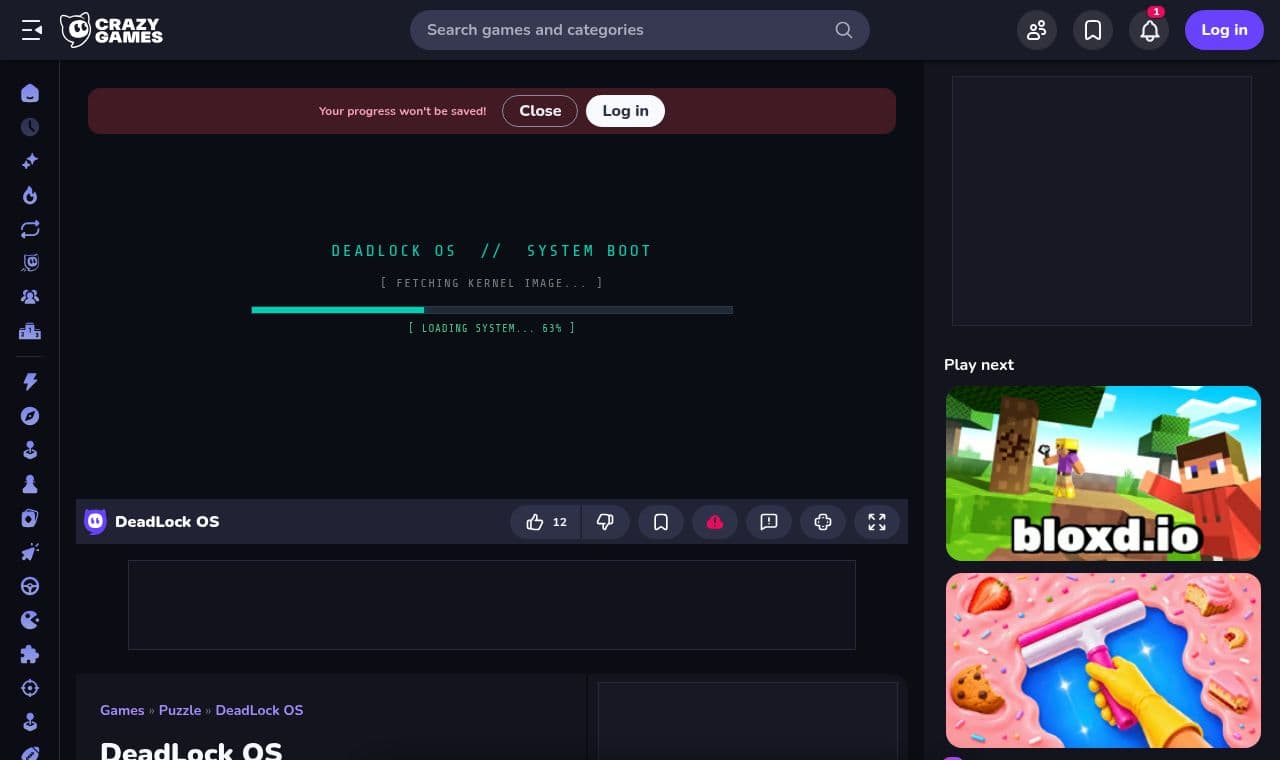Open saved games bookmark in header
This screenshot has width=1280, height=760.
[x=1093, y=30]
